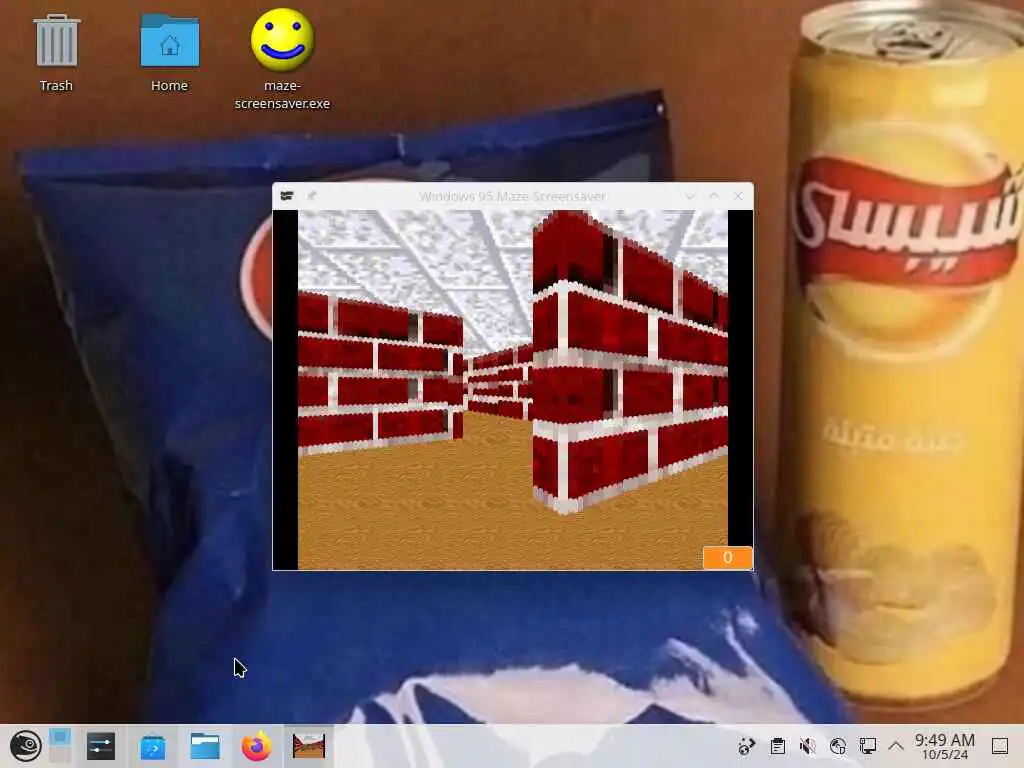
Task: Launch Firefox from the taskbar
Action: (257, 746)
